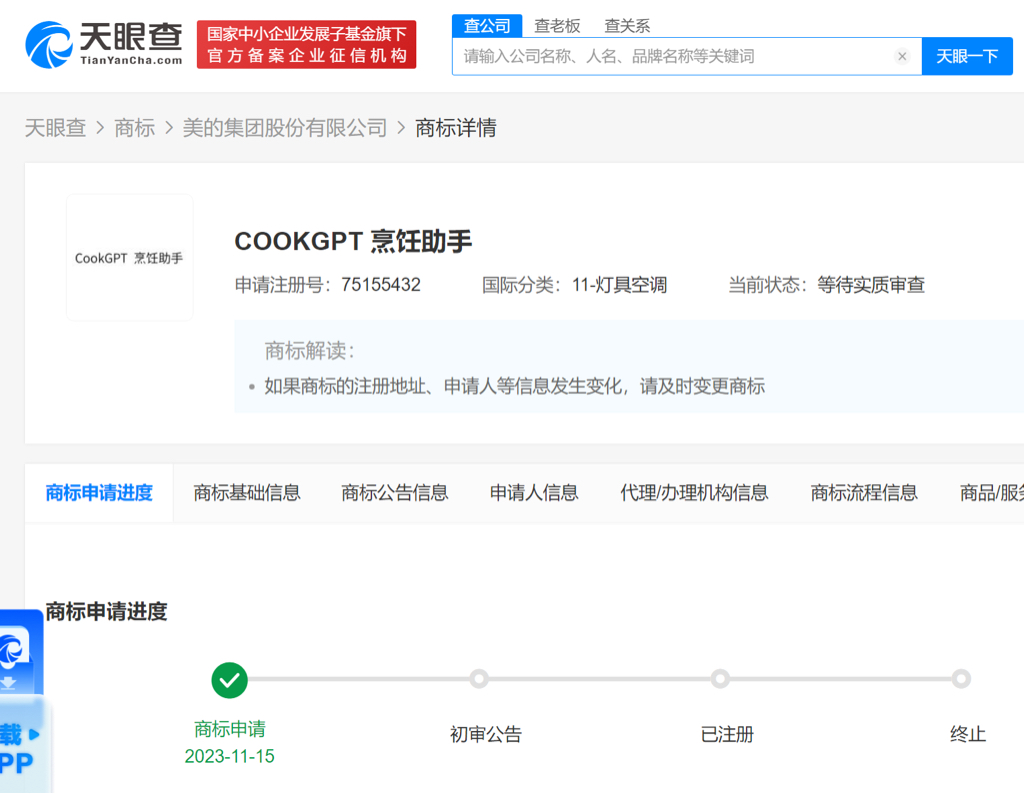The image size is (1024, 794).
Task: Click the clear × icon in search box
Action: pyautogui.click(x=902, y=56)
